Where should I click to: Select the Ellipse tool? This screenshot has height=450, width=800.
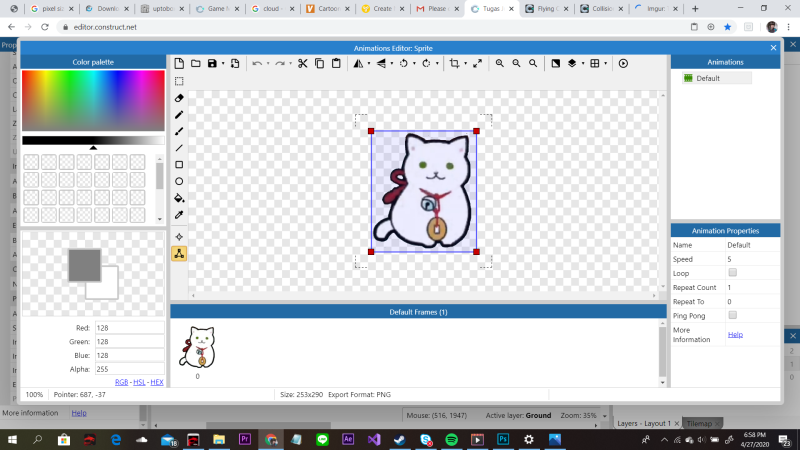click(179, 181)
